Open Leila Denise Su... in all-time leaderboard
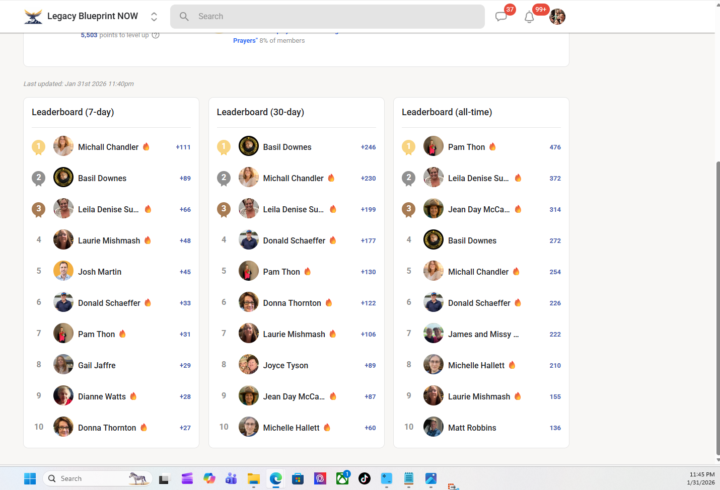Image resolution: width=720 pixels, height=490 pixels. click(x=478, y=178)
